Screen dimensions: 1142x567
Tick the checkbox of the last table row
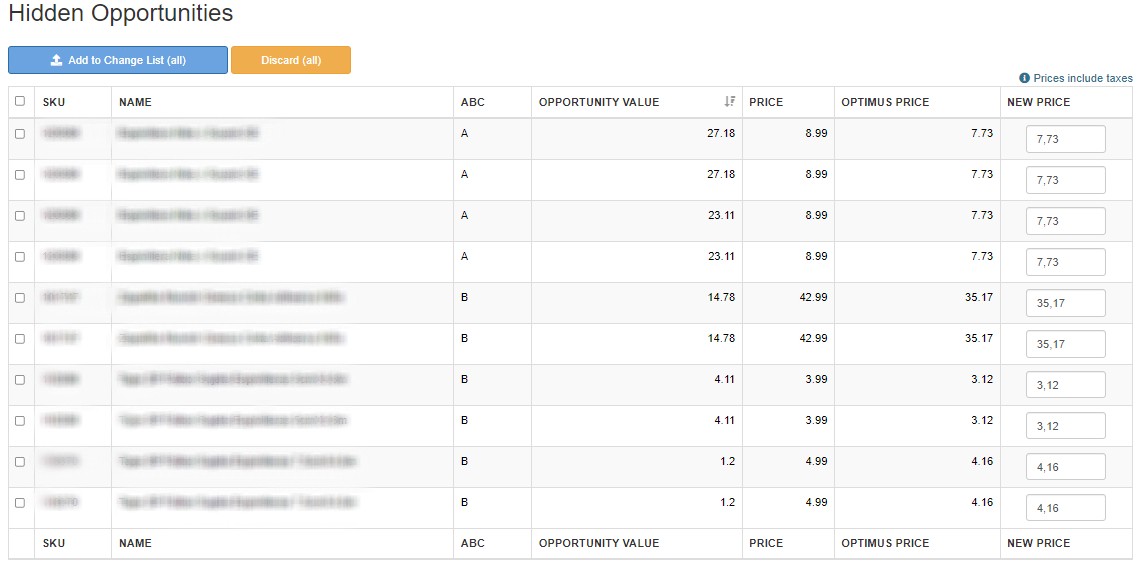coord(20,502)
